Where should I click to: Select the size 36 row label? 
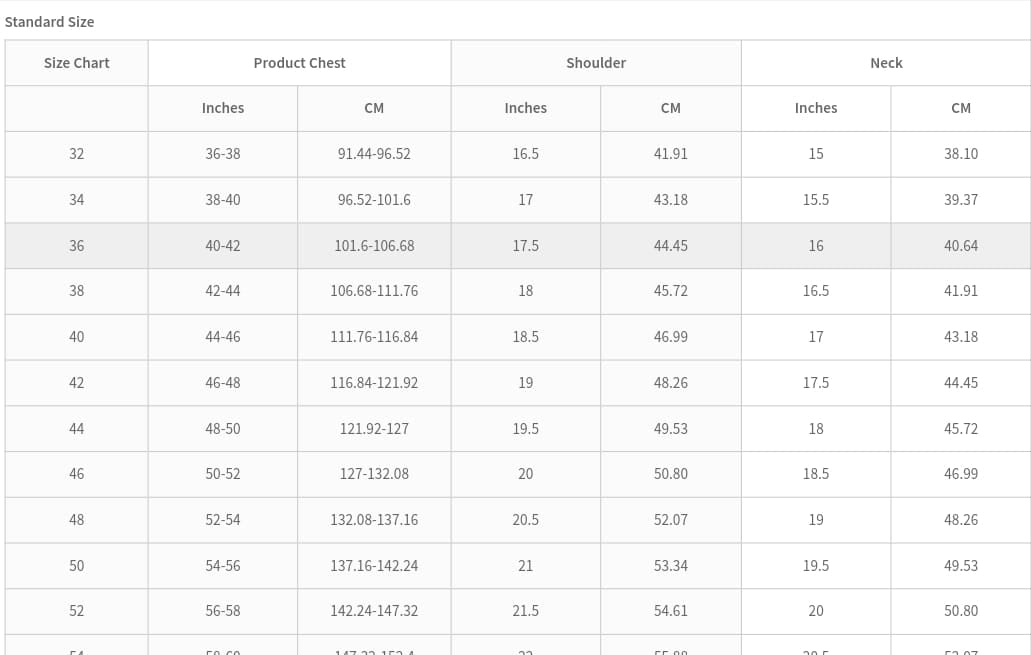pos(76,245)
